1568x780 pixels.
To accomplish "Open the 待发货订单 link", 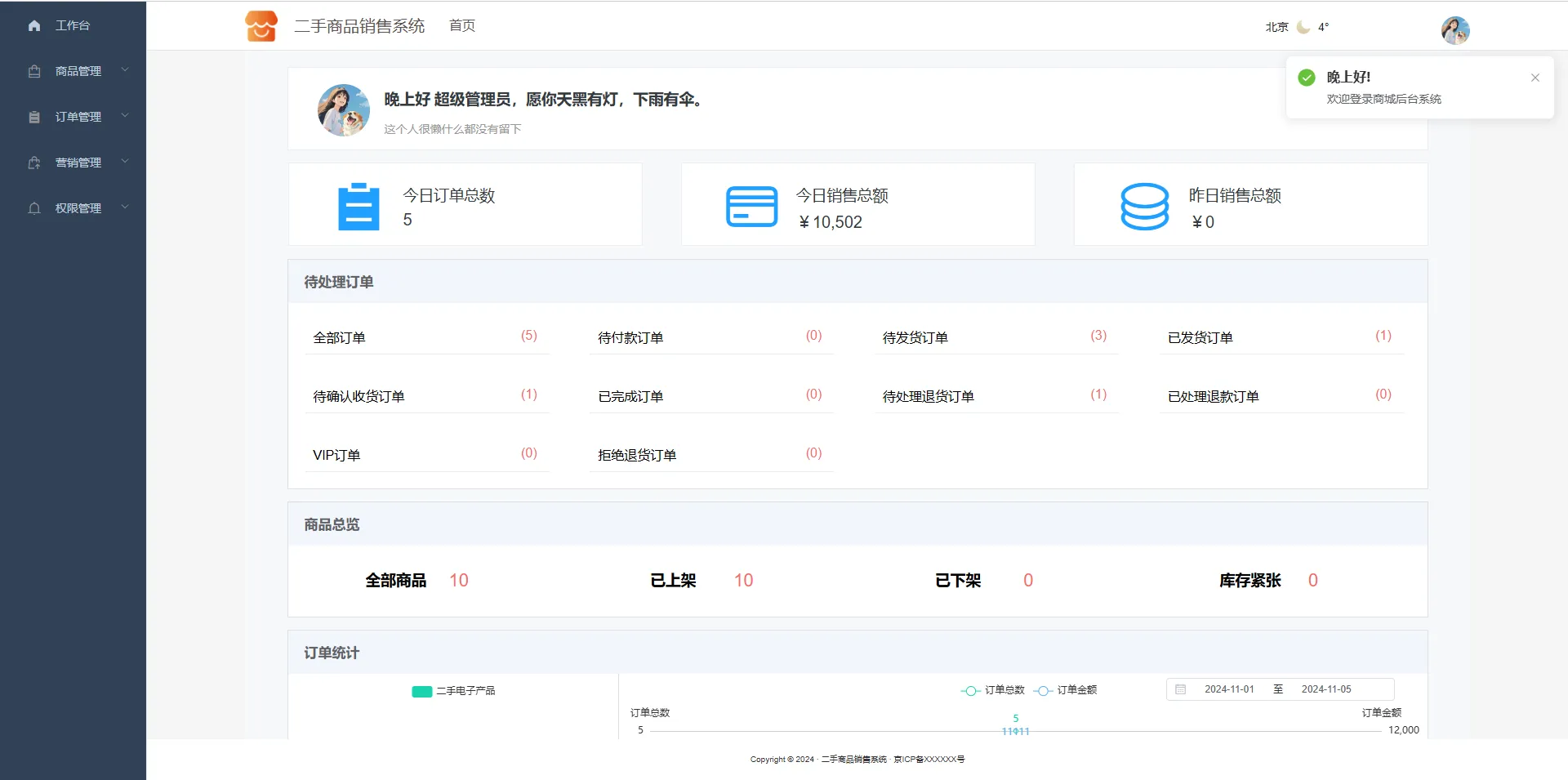I will (915, 338).
